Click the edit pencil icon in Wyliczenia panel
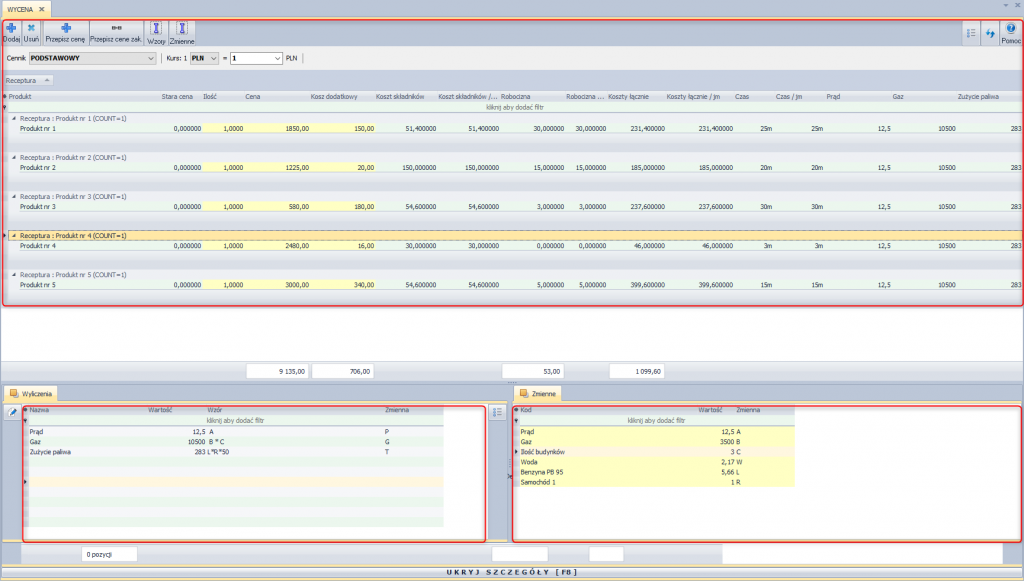The height and width of the screenshot is (581, 1024). point(12,412)
